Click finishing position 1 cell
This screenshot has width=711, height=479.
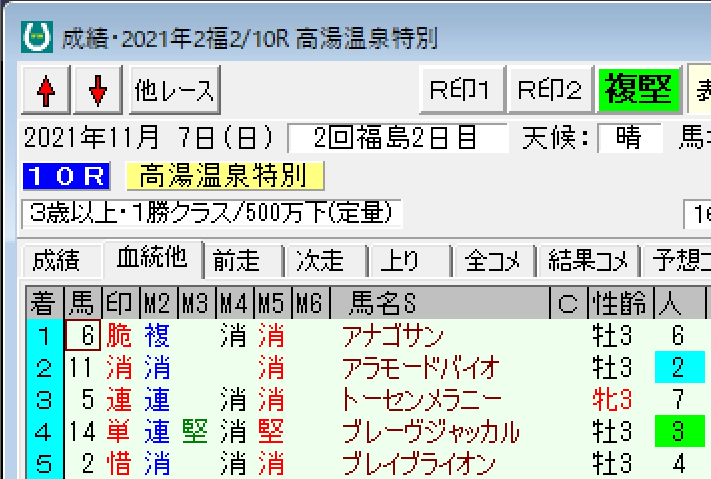pos(45,336)
